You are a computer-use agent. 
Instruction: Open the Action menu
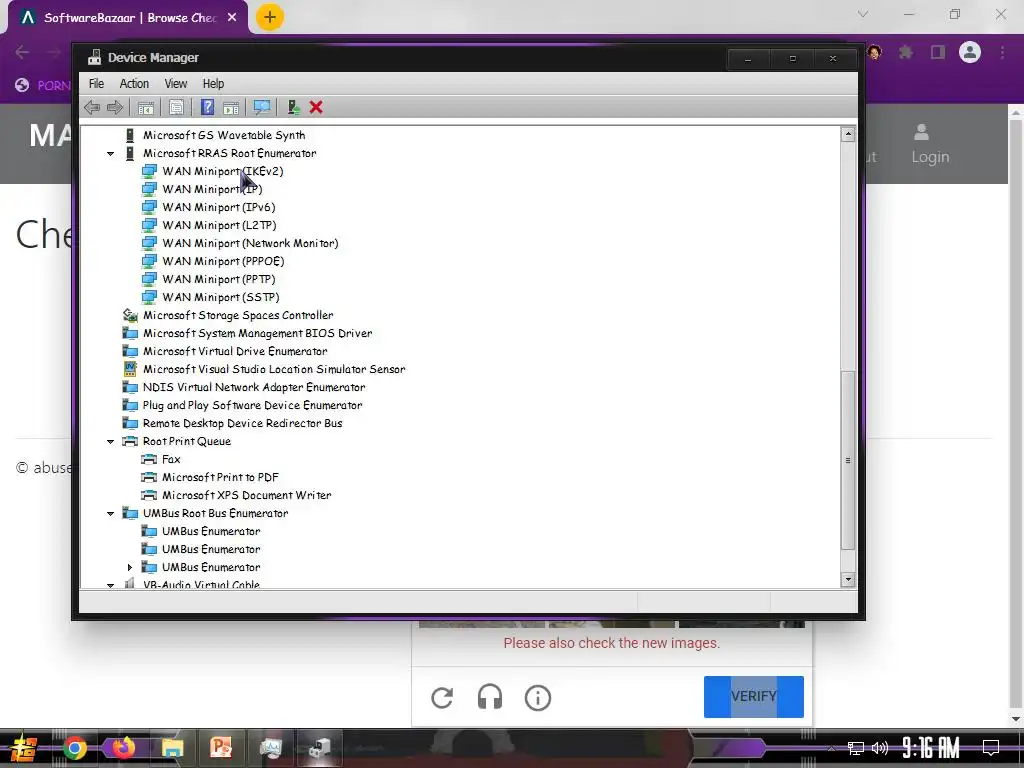pyautogui.click(x=134, y=84)
